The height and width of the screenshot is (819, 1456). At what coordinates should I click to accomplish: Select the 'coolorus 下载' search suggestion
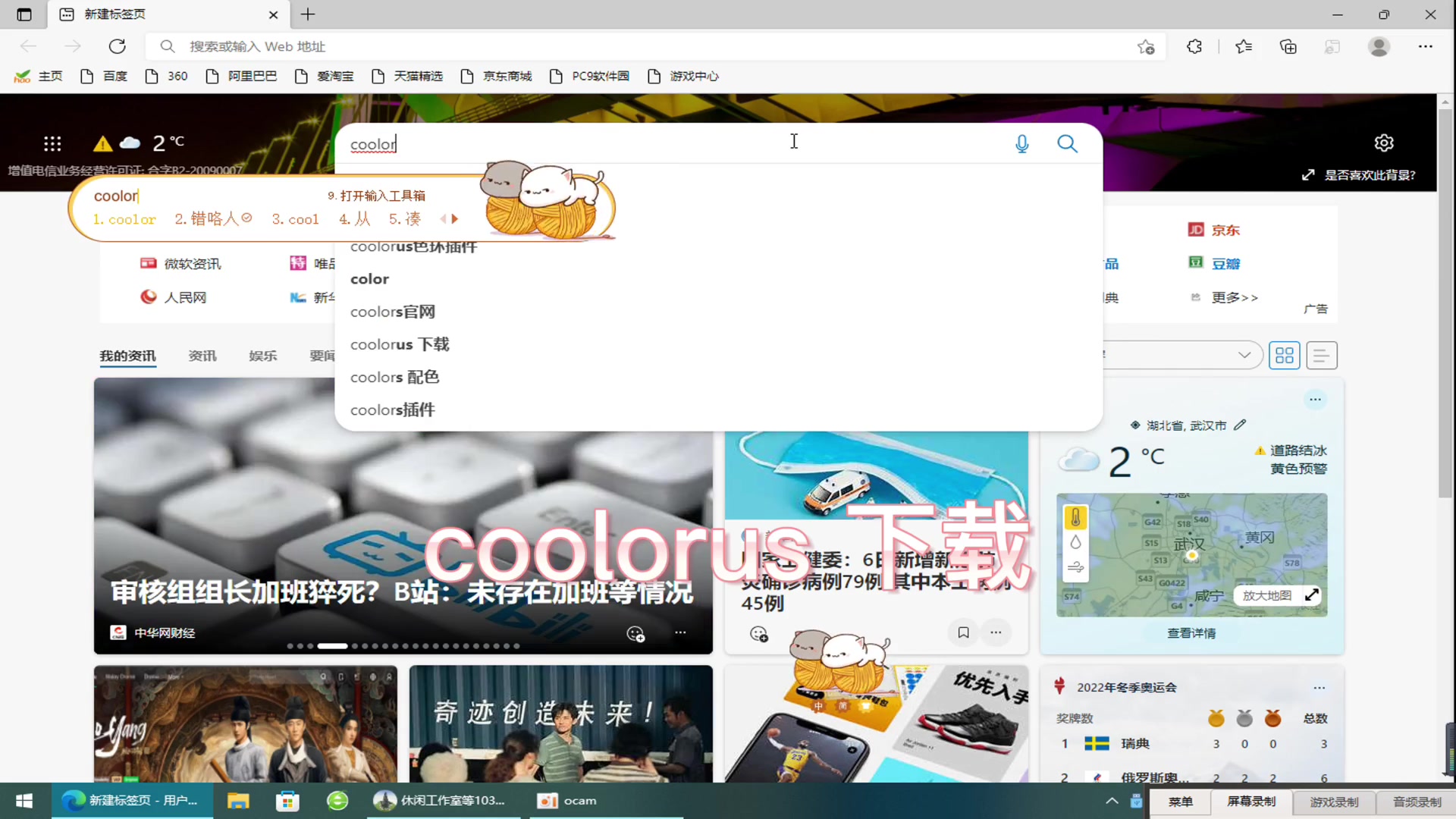(x=399, y=344)
